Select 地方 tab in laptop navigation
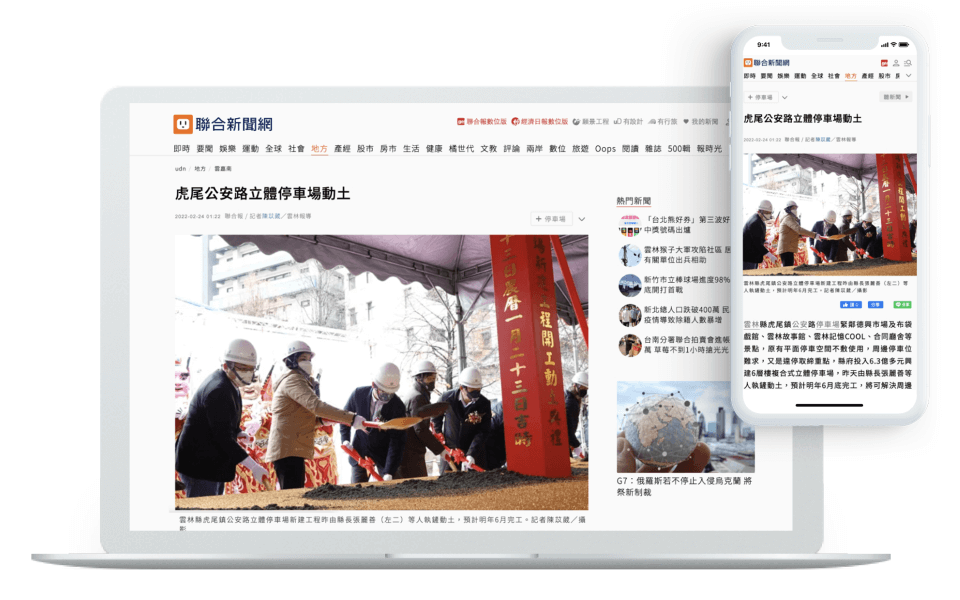960x600 pixels. 319,149
